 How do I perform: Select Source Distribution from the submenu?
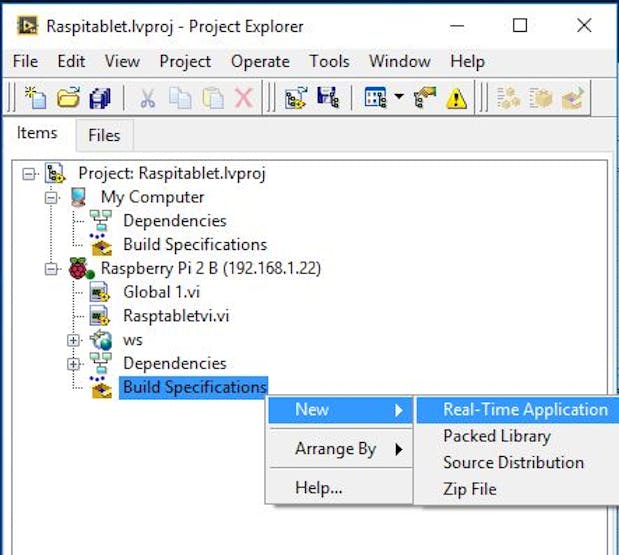518,463
